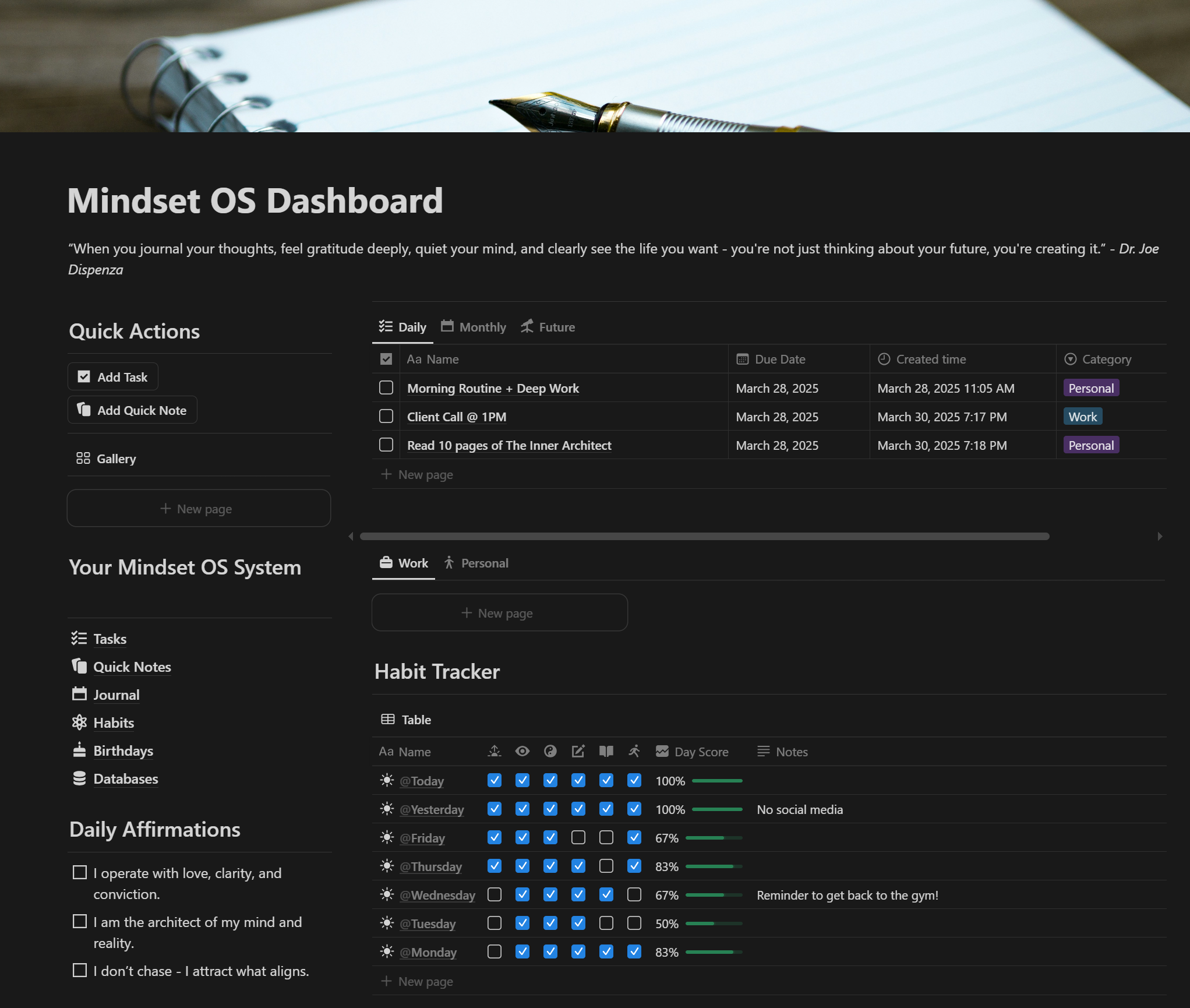Viewport: 1190px width, 1008px height.
Task: Click the open book habit column header
Action: click(x=606, y=752)
